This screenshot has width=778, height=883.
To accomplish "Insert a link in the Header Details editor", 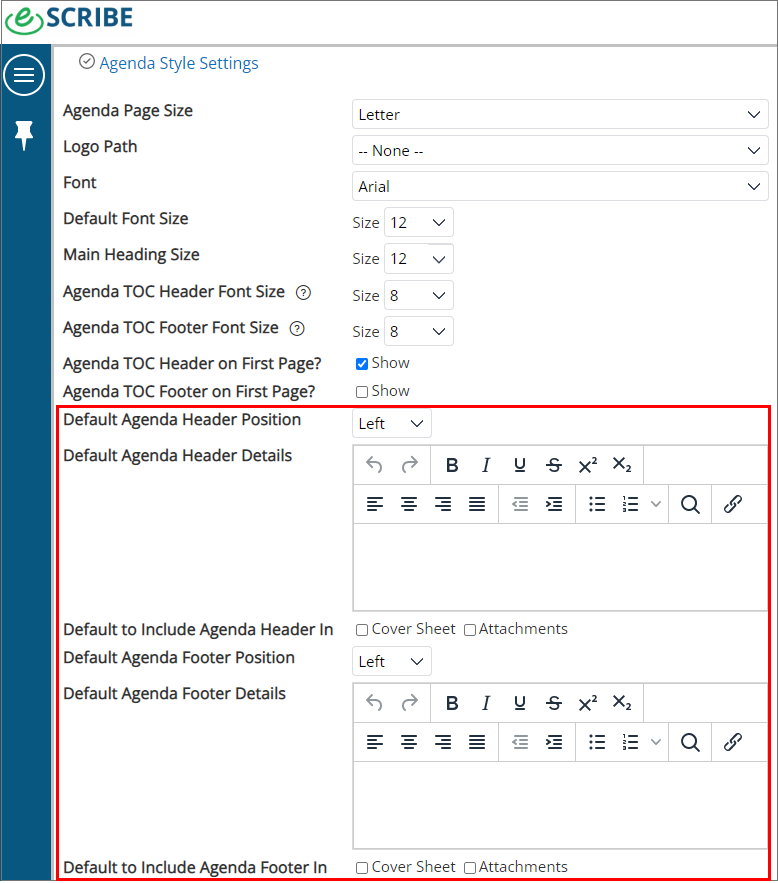I will coord(732,504).
